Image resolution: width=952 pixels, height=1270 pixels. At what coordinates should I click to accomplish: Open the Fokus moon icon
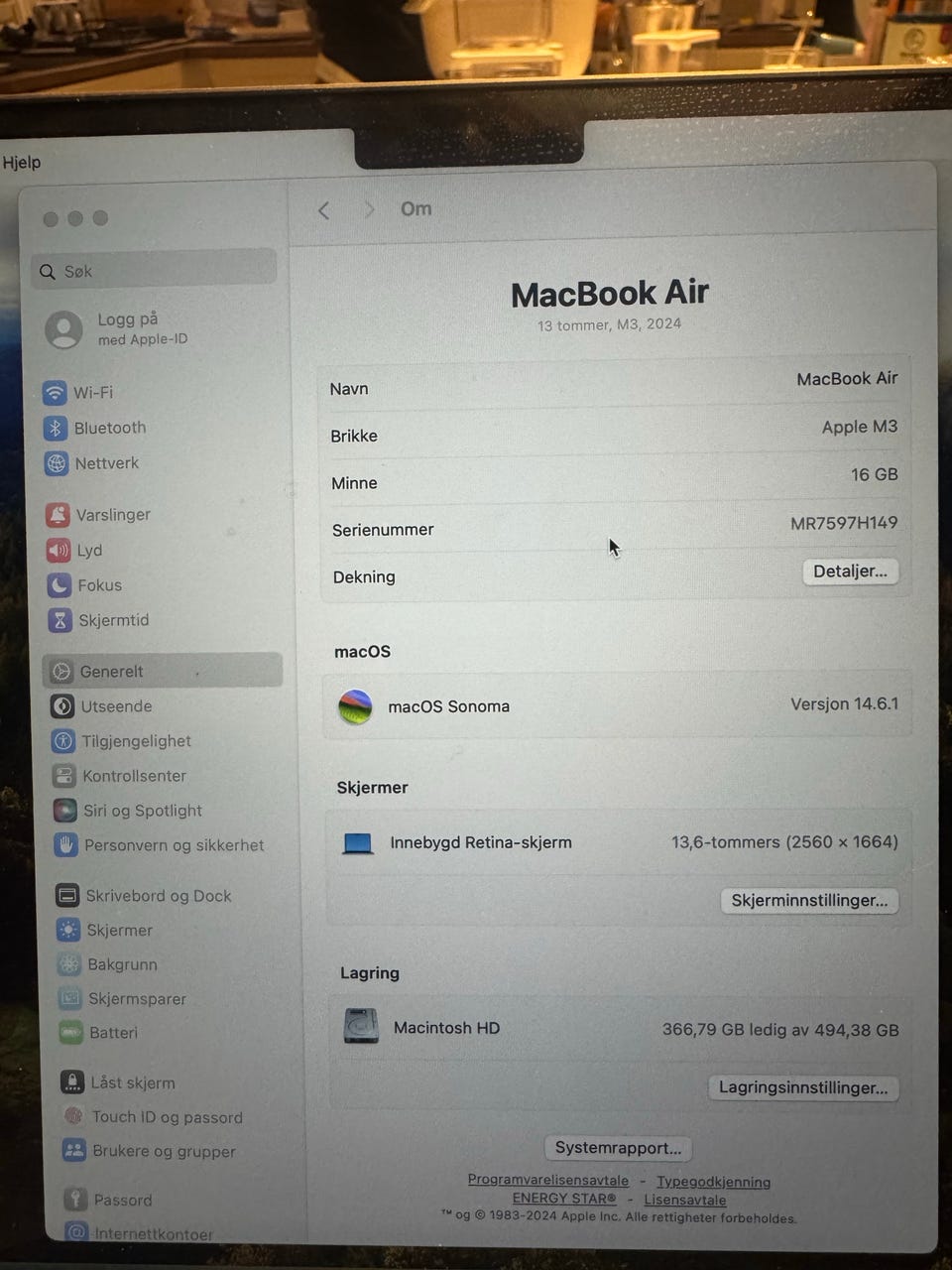[x=59, y=585]
